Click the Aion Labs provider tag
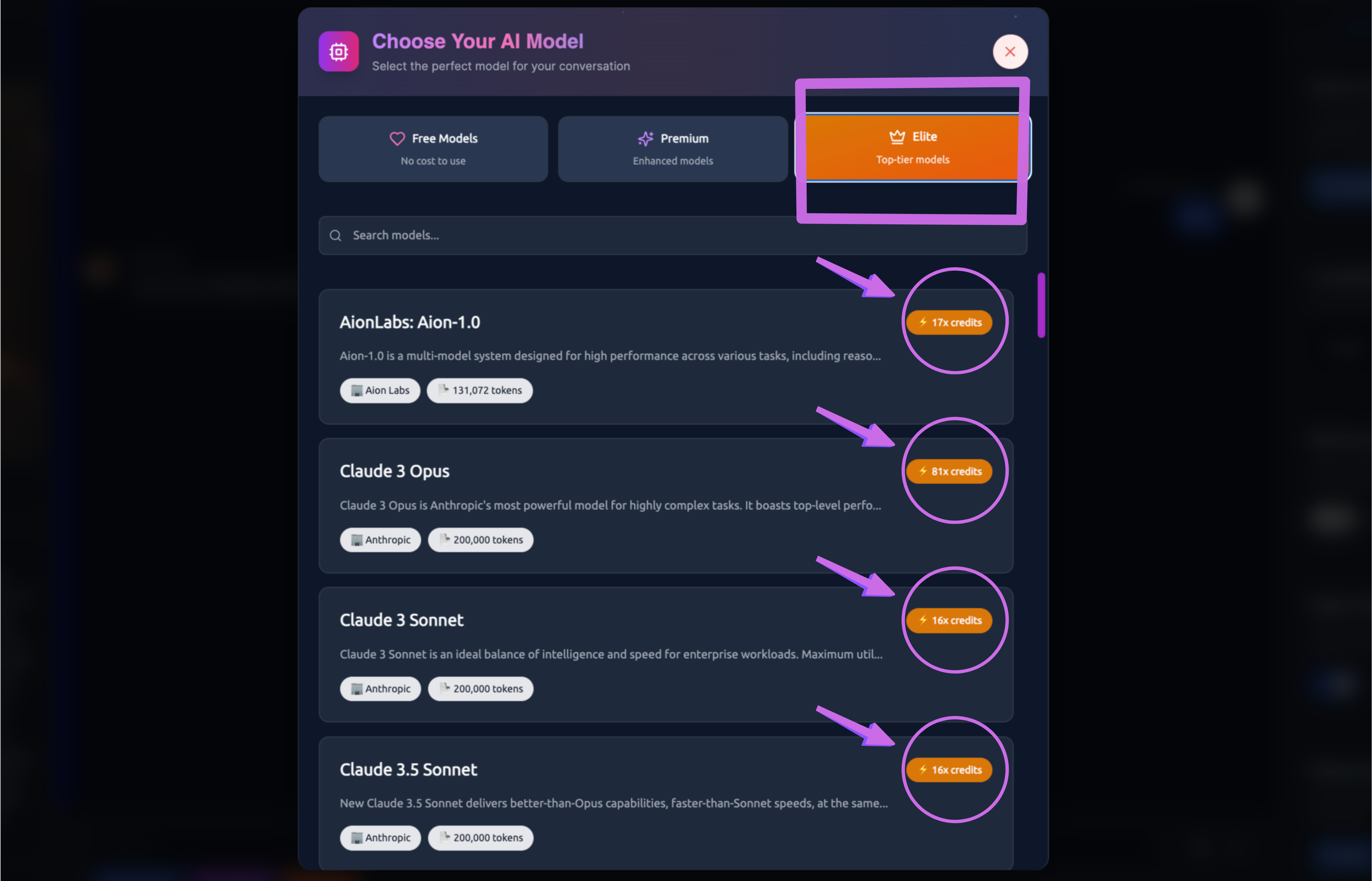 click(380, 391)
